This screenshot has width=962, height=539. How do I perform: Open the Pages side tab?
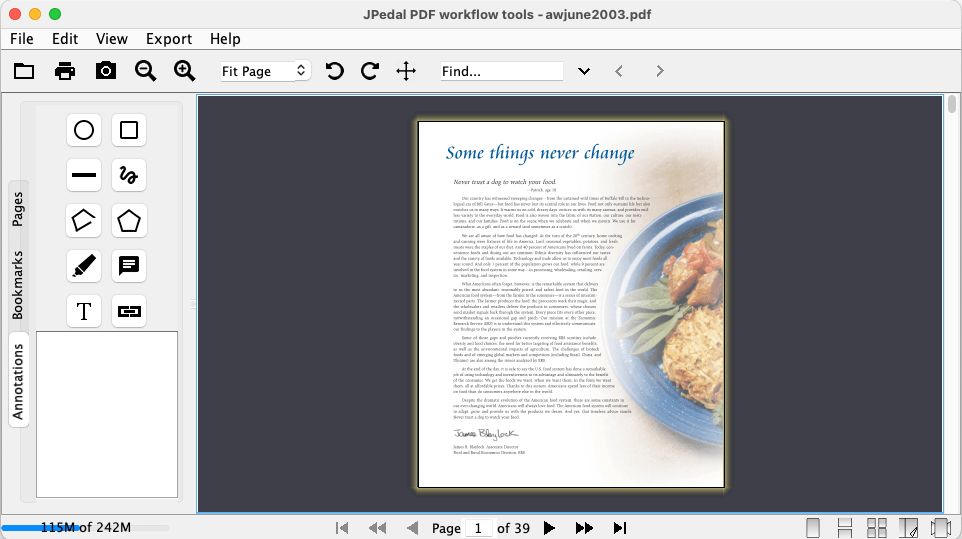coord(18,209)
